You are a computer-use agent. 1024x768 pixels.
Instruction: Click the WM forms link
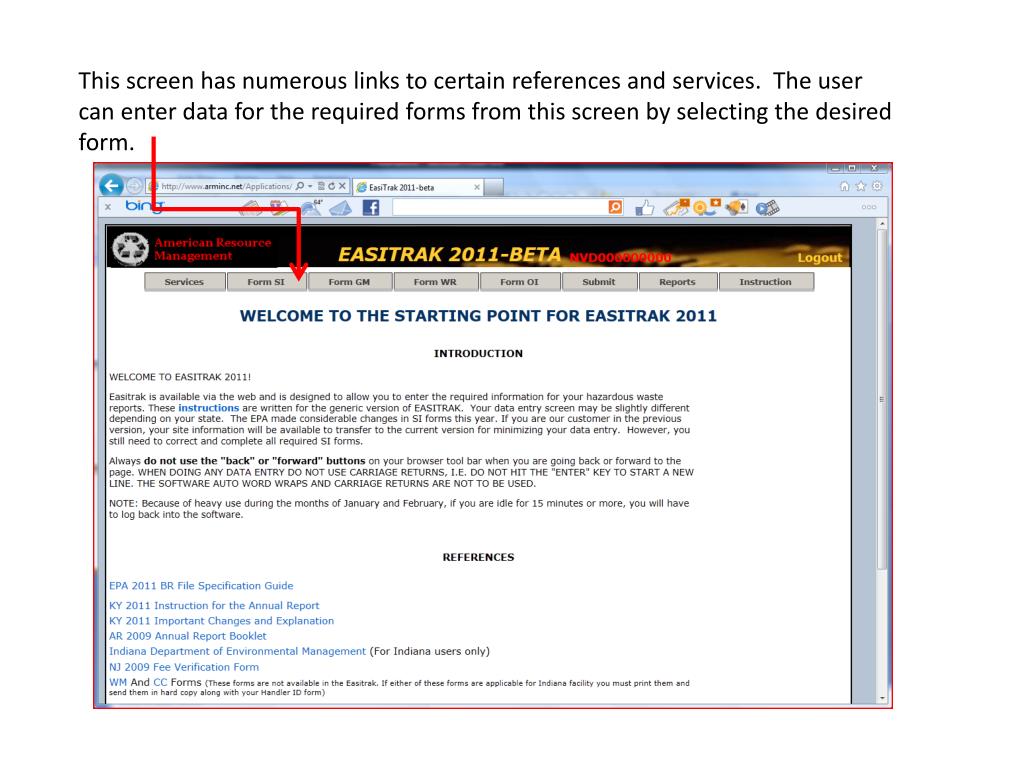pyautogui.click(x=118, y=682)
